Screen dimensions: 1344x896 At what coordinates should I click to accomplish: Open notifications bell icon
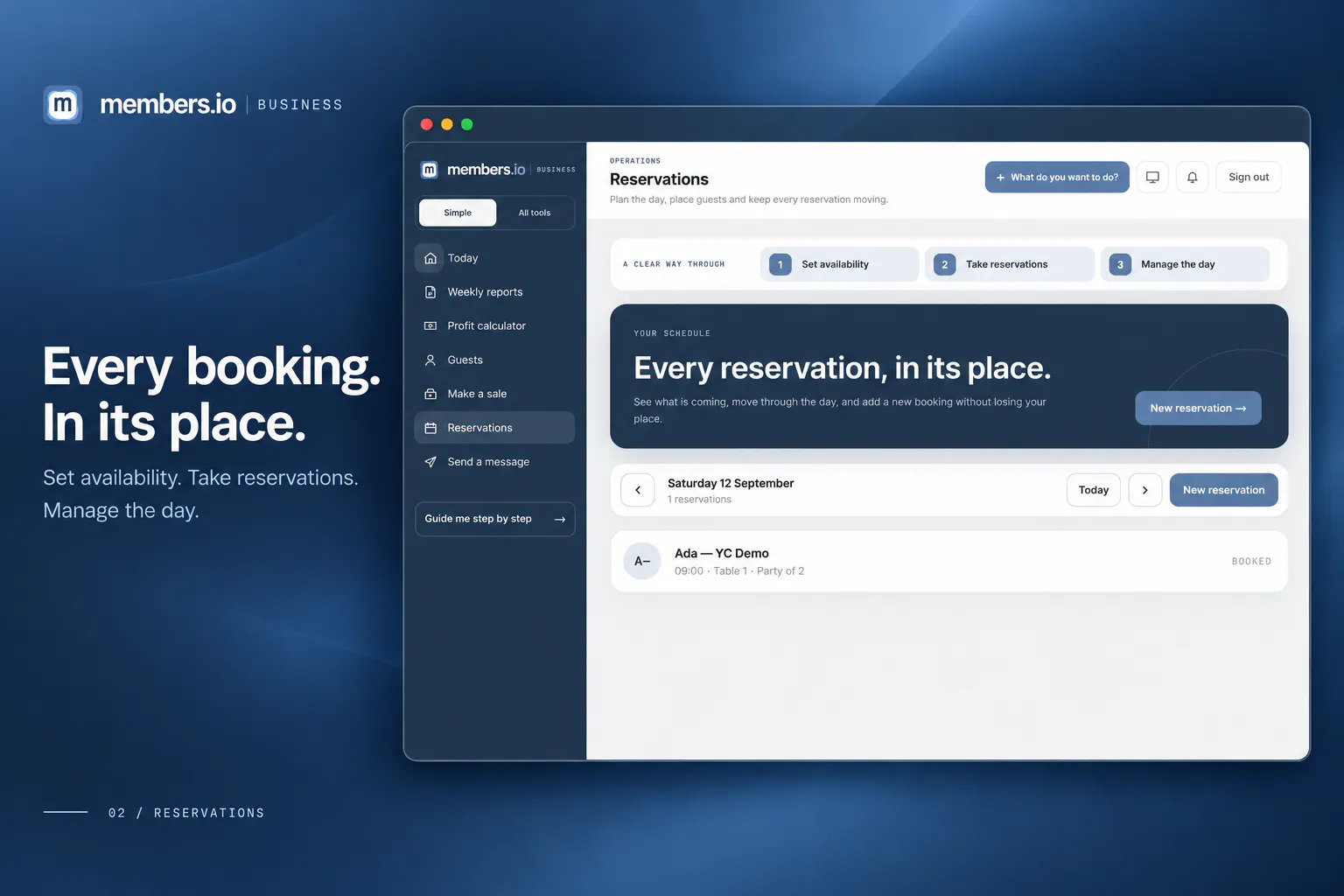pyautogui.click(x=1192, y=177)
